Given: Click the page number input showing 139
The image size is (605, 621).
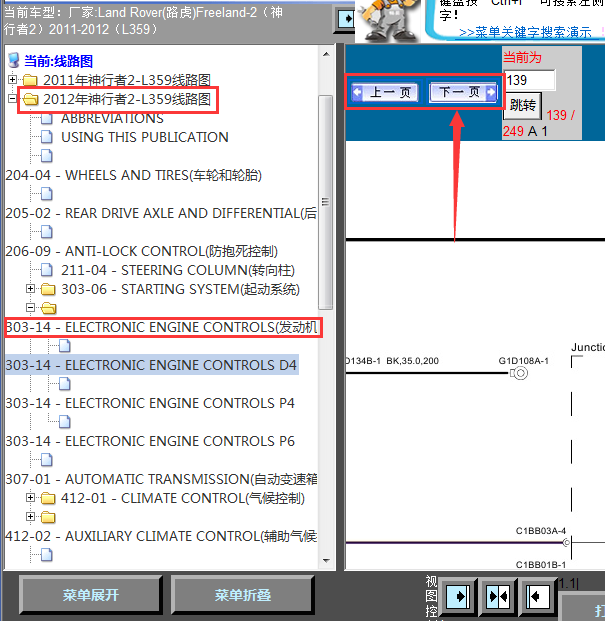Looking at the screenshot, I should click(530, 80).
